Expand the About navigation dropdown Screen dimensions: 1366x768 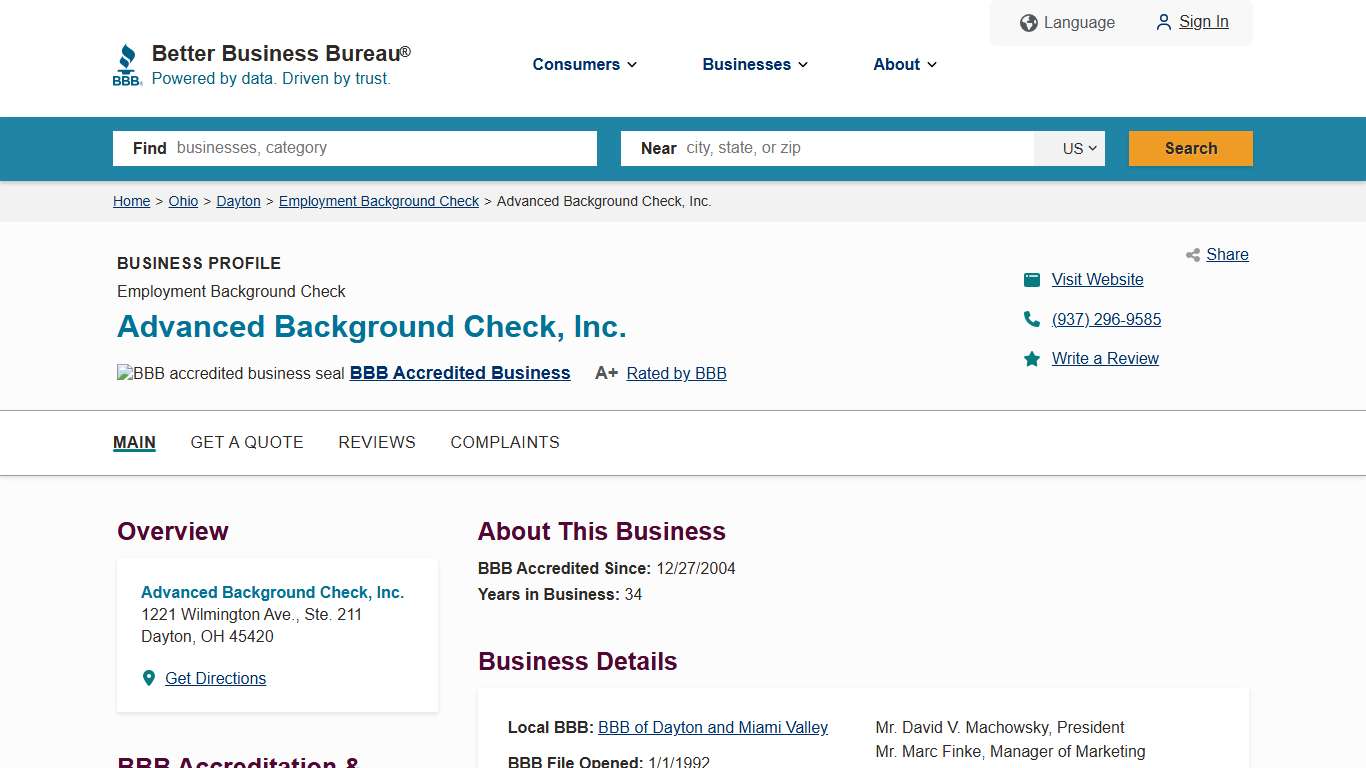(903, 64)
